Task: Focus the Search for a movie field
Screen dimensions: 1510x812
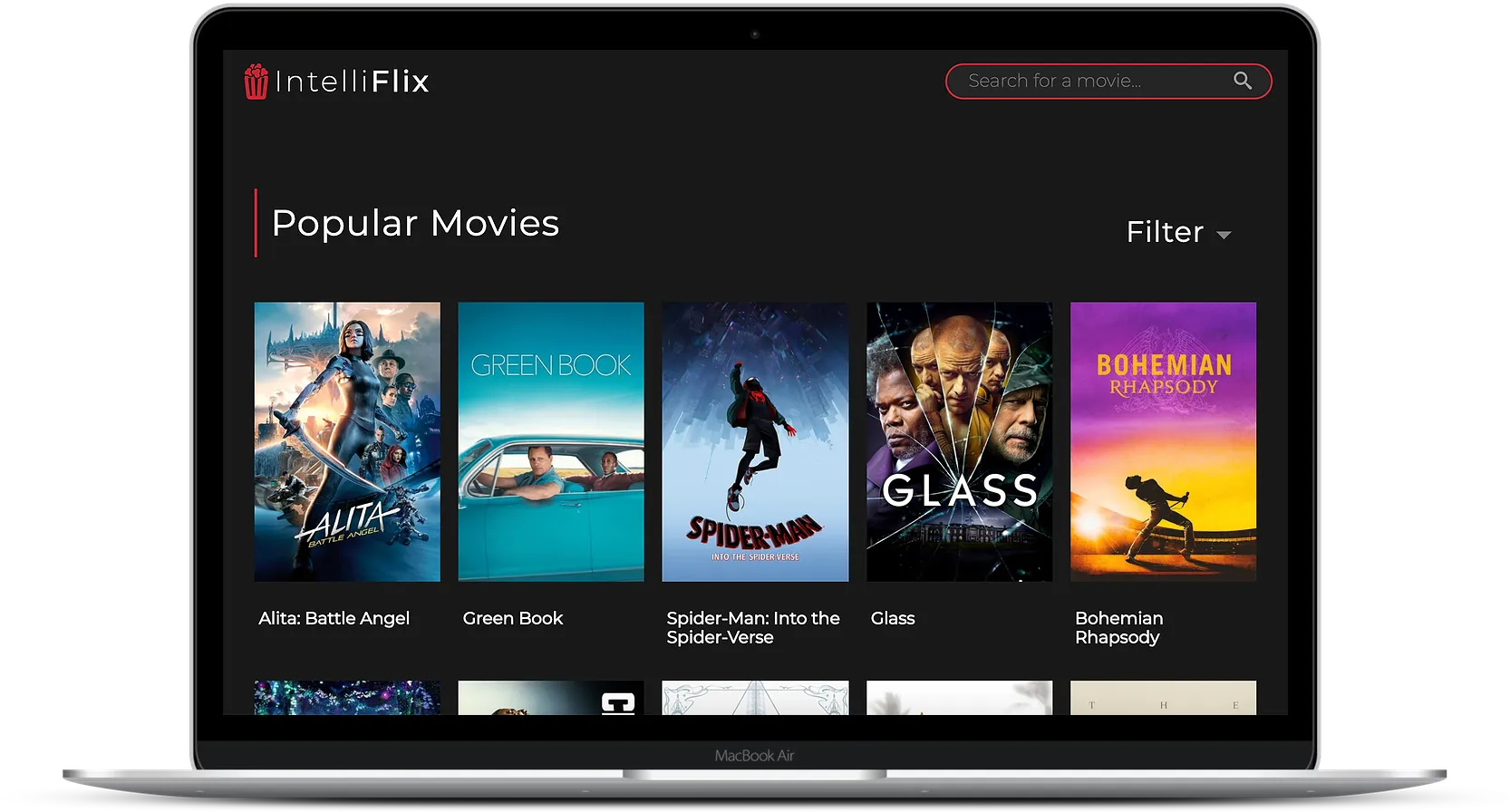Action: pos(1108,82)
